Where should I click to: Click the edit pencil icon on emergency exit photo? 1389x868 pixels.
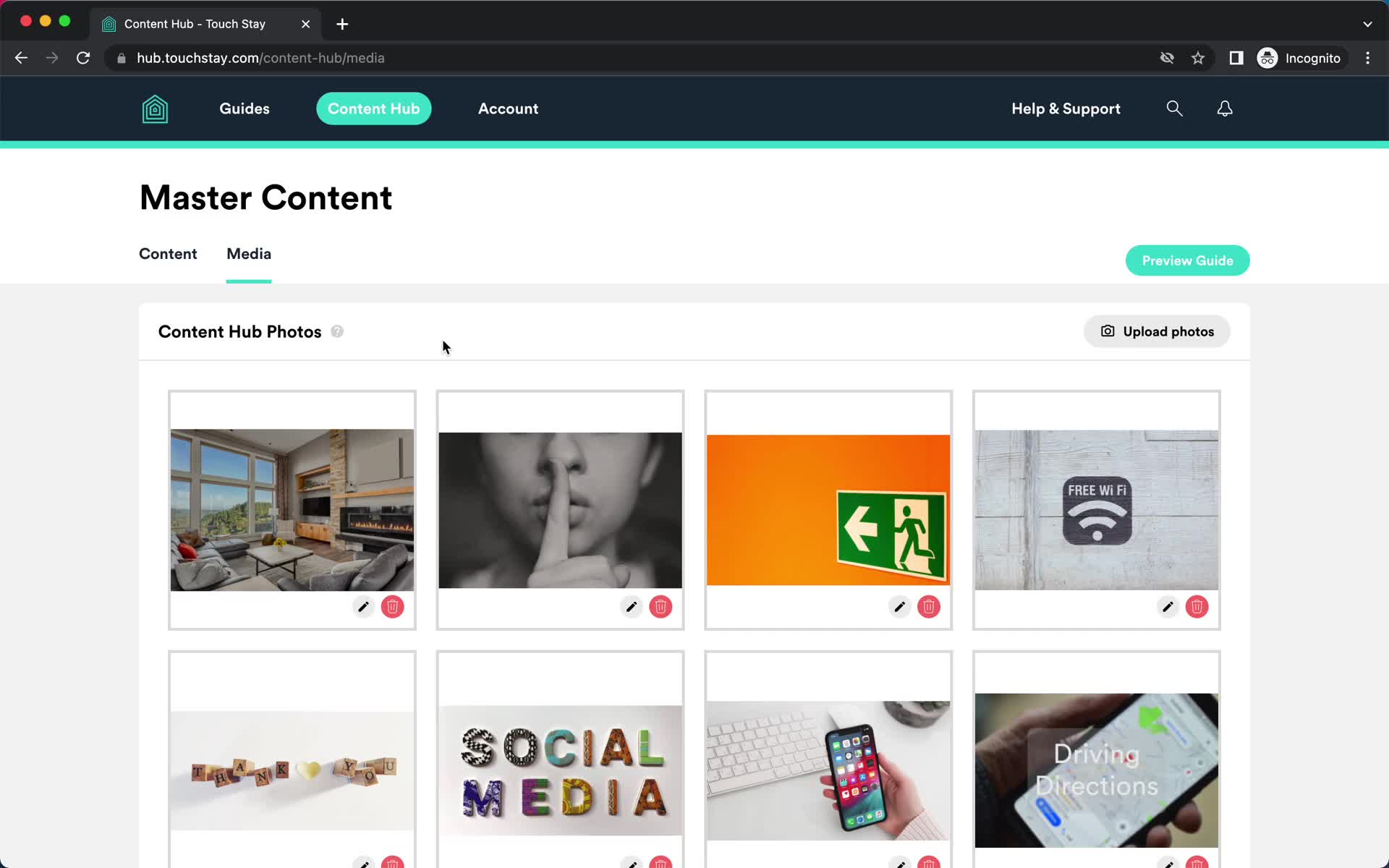pos(899,607)
